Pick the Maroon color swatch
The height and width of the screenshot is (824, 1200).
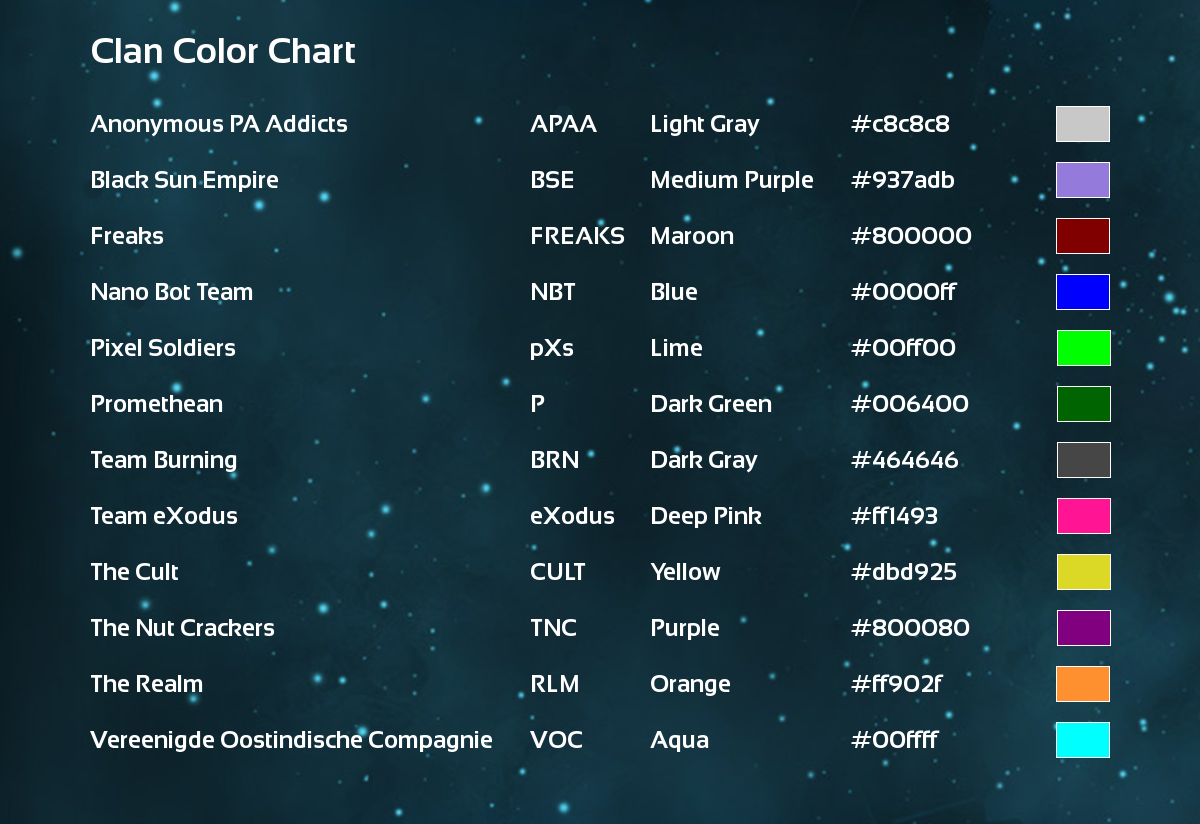(x=1083, y=236)
